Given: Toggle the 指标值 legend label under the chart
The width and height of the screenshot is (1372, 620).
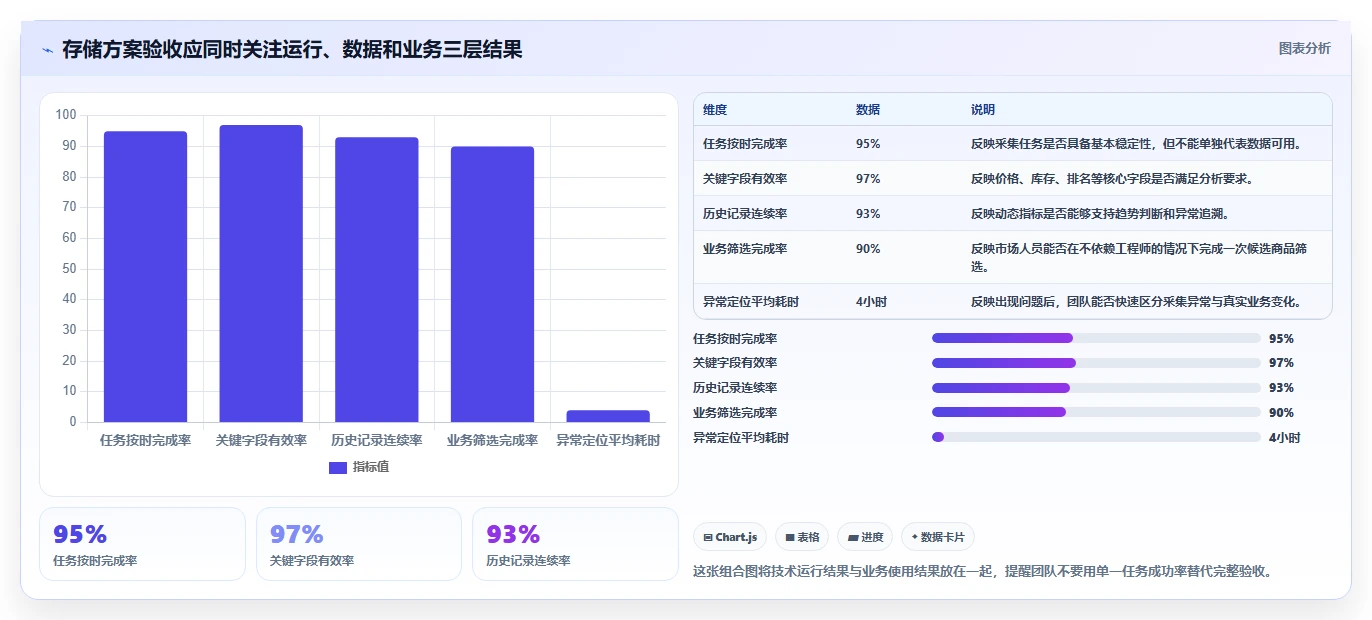Looking at the screenshot, I should pos(371,467).
